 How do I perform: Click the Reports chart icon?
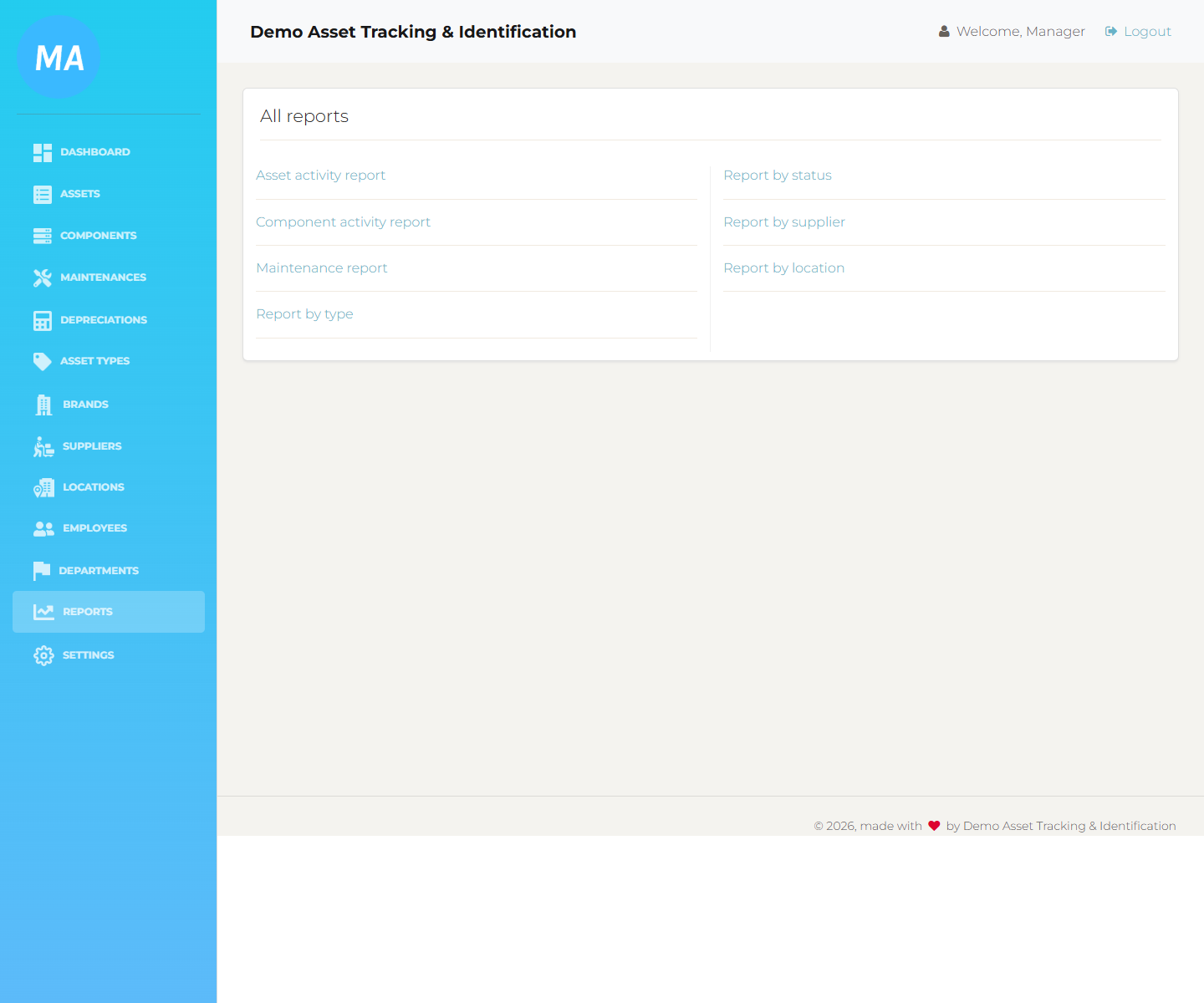point(43,612)
